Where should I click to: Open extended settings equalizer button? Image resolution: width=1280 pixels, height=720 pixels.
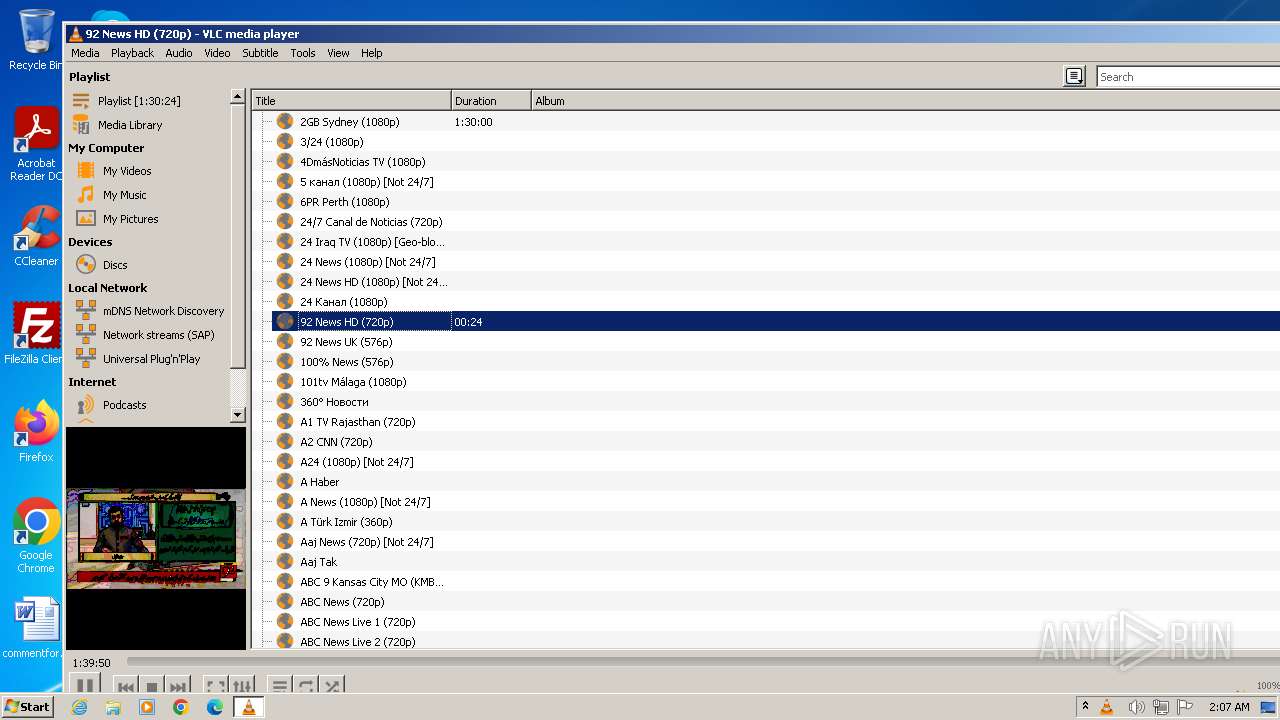[243, 686]
